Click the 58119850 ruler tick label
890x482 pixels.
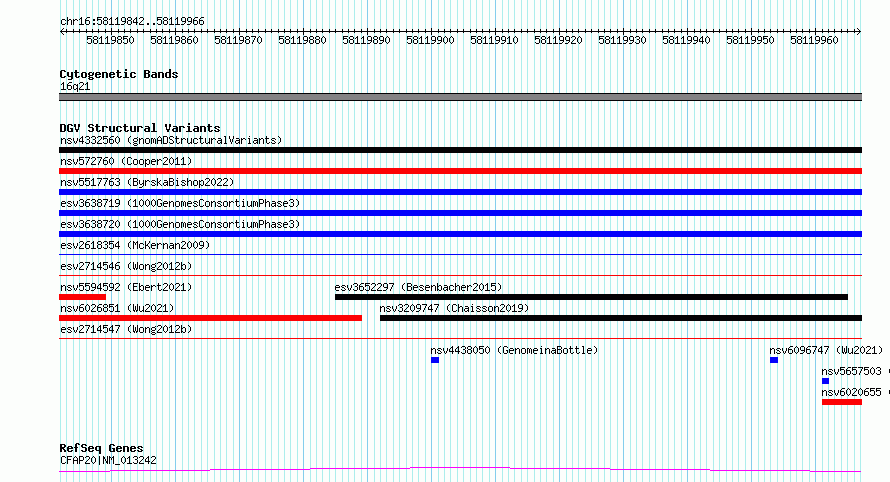110,40
